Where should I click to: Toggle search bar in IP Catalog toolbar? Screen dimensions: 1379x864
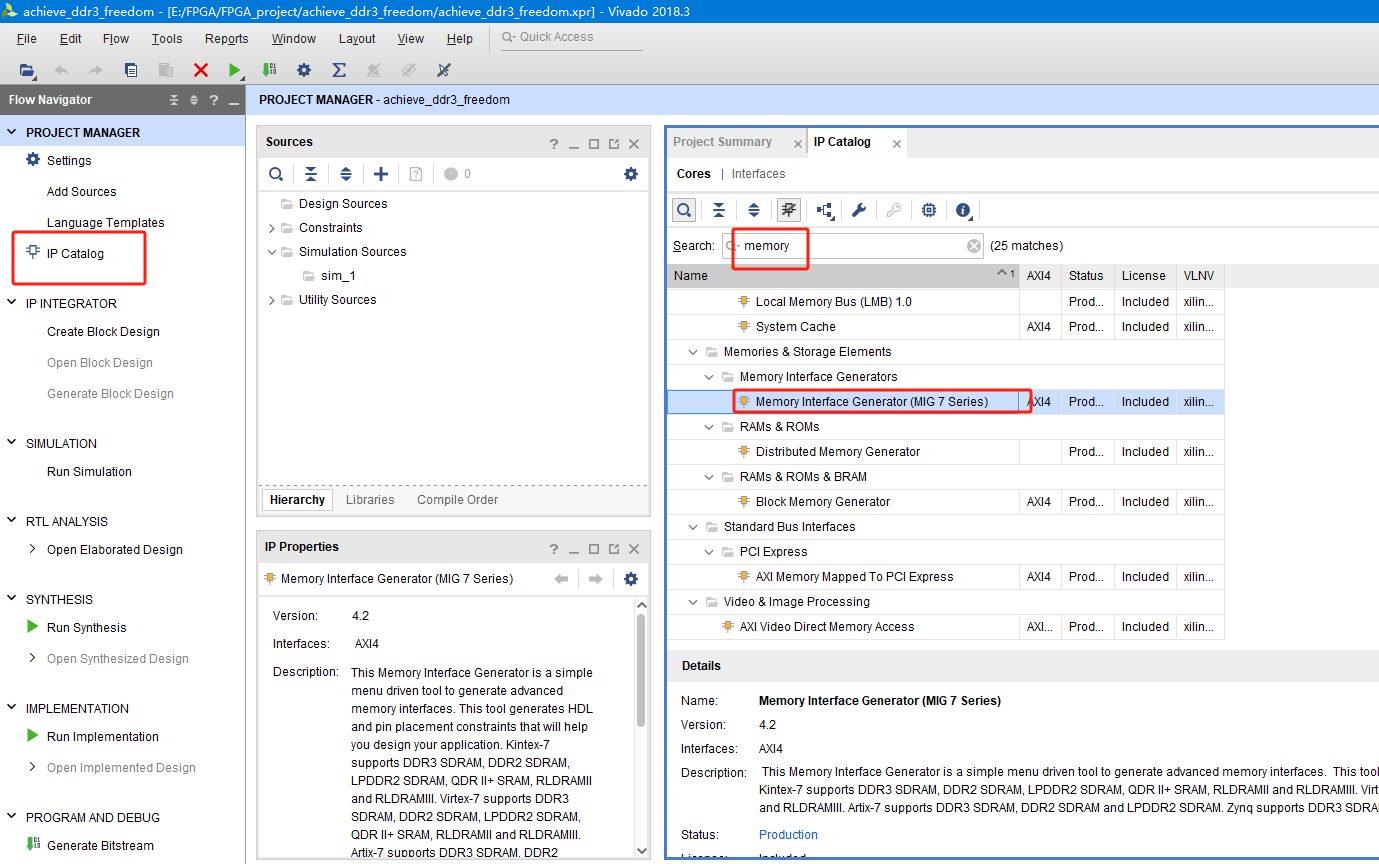684,210
